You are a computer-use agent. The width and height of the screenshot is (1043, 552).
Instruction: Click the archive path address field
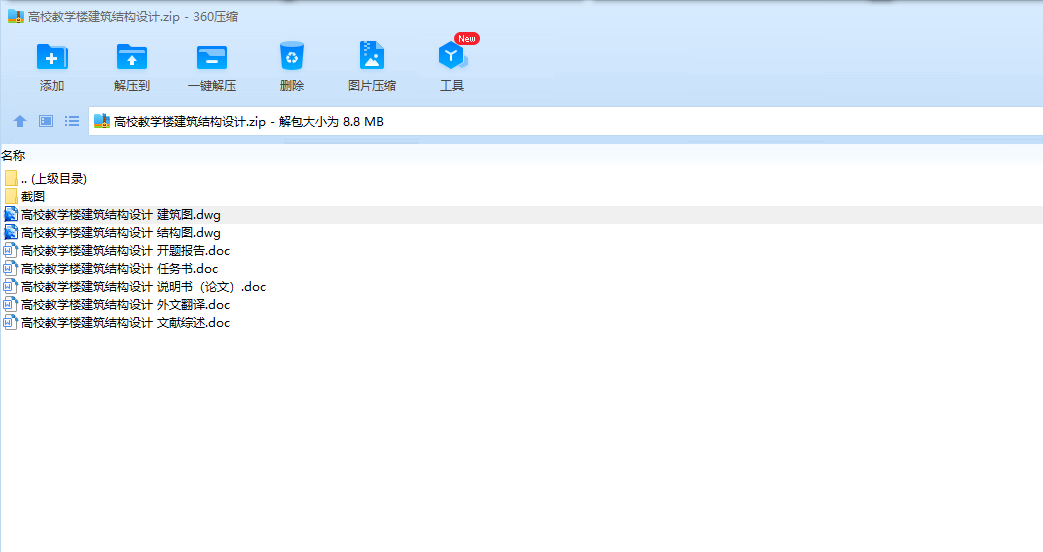(x=565, y=121)
